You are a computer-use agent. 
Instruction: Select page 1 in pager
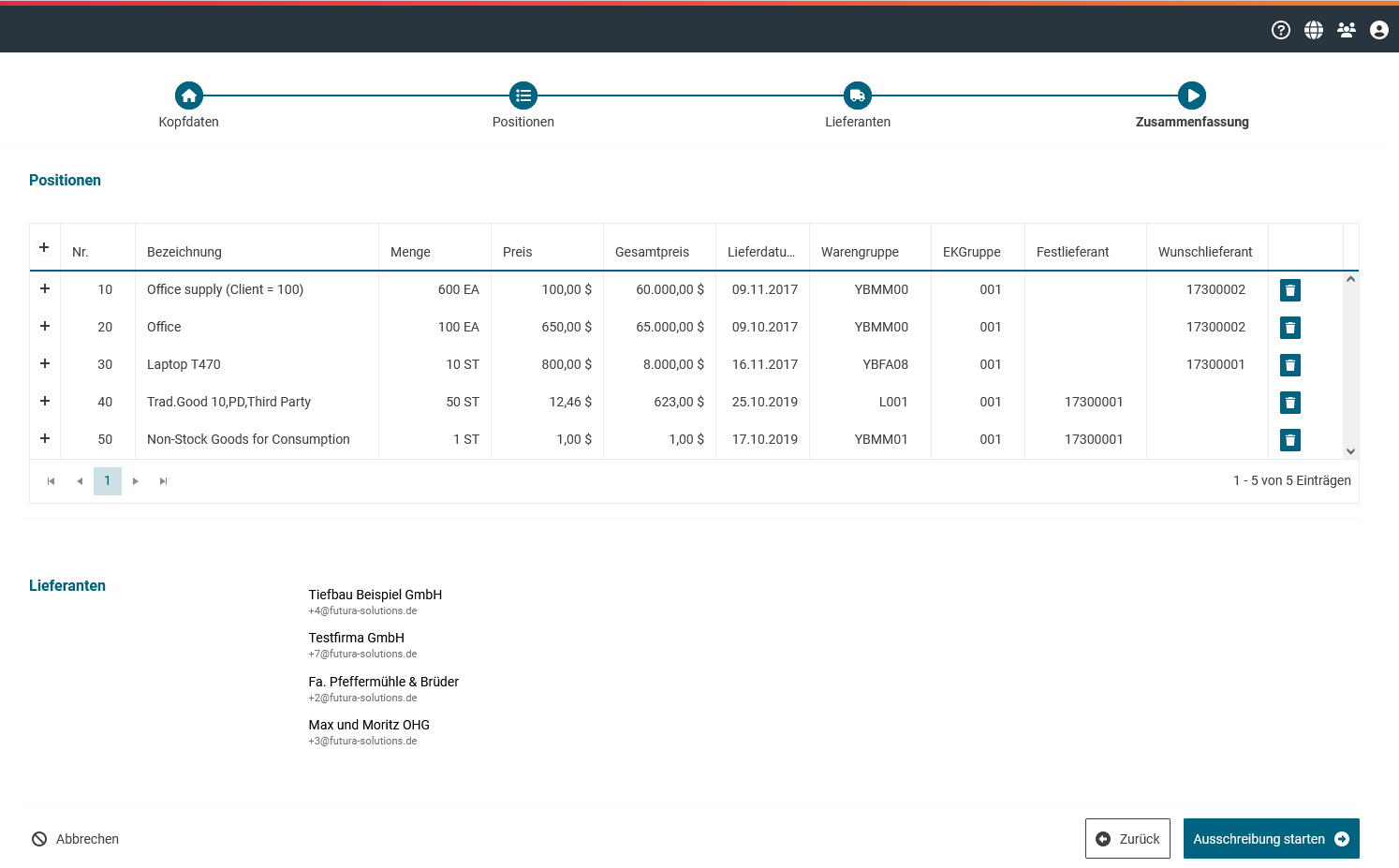(x=108, y=481)
